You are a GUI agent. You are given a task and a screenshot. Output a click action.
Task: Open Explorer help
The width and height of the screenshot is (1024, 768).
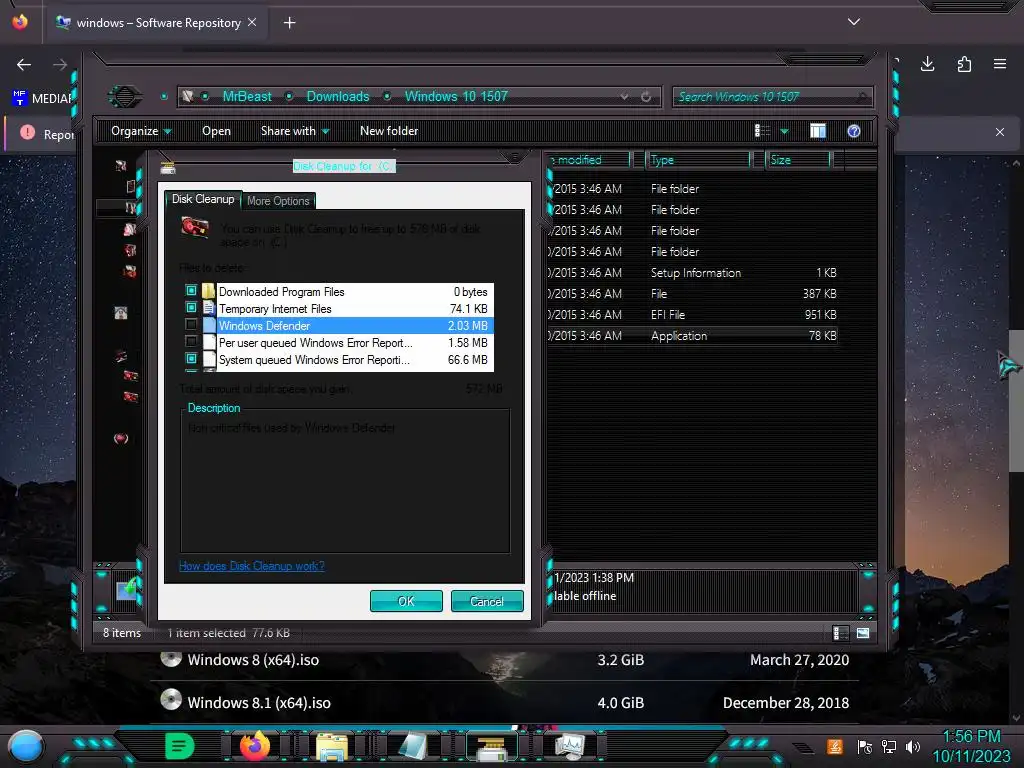pyautogui.click(x=854, y=131)
